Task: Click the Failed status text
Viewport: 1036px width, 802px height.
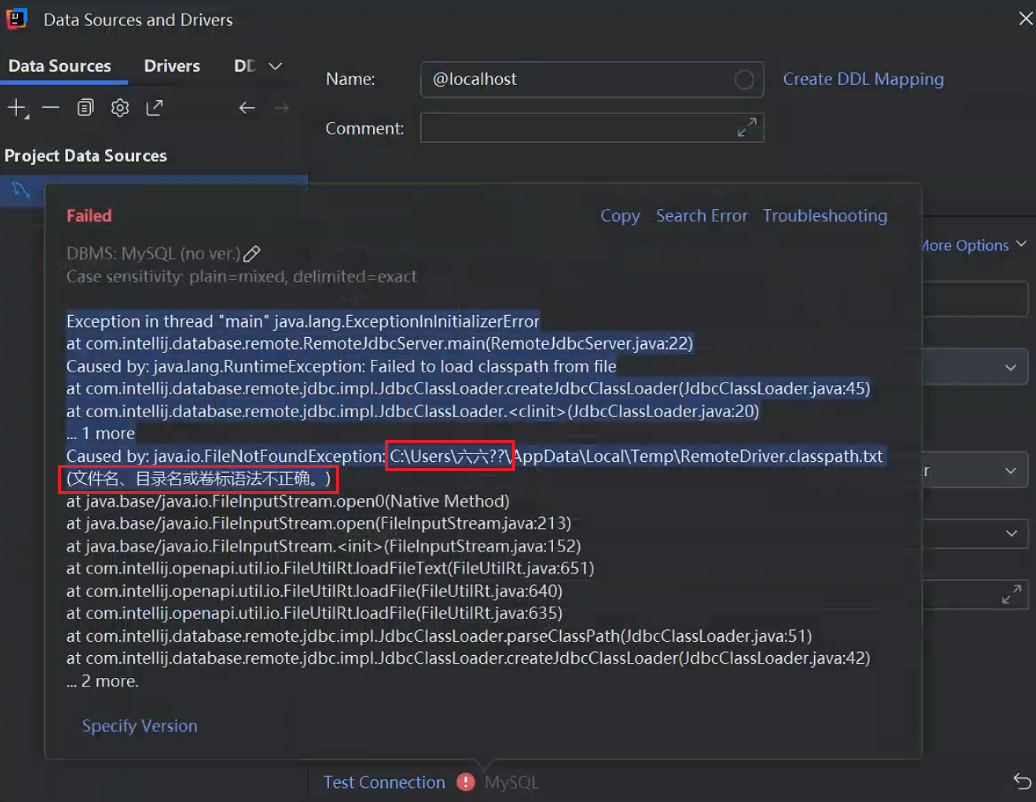Action: tap(89, 216)
